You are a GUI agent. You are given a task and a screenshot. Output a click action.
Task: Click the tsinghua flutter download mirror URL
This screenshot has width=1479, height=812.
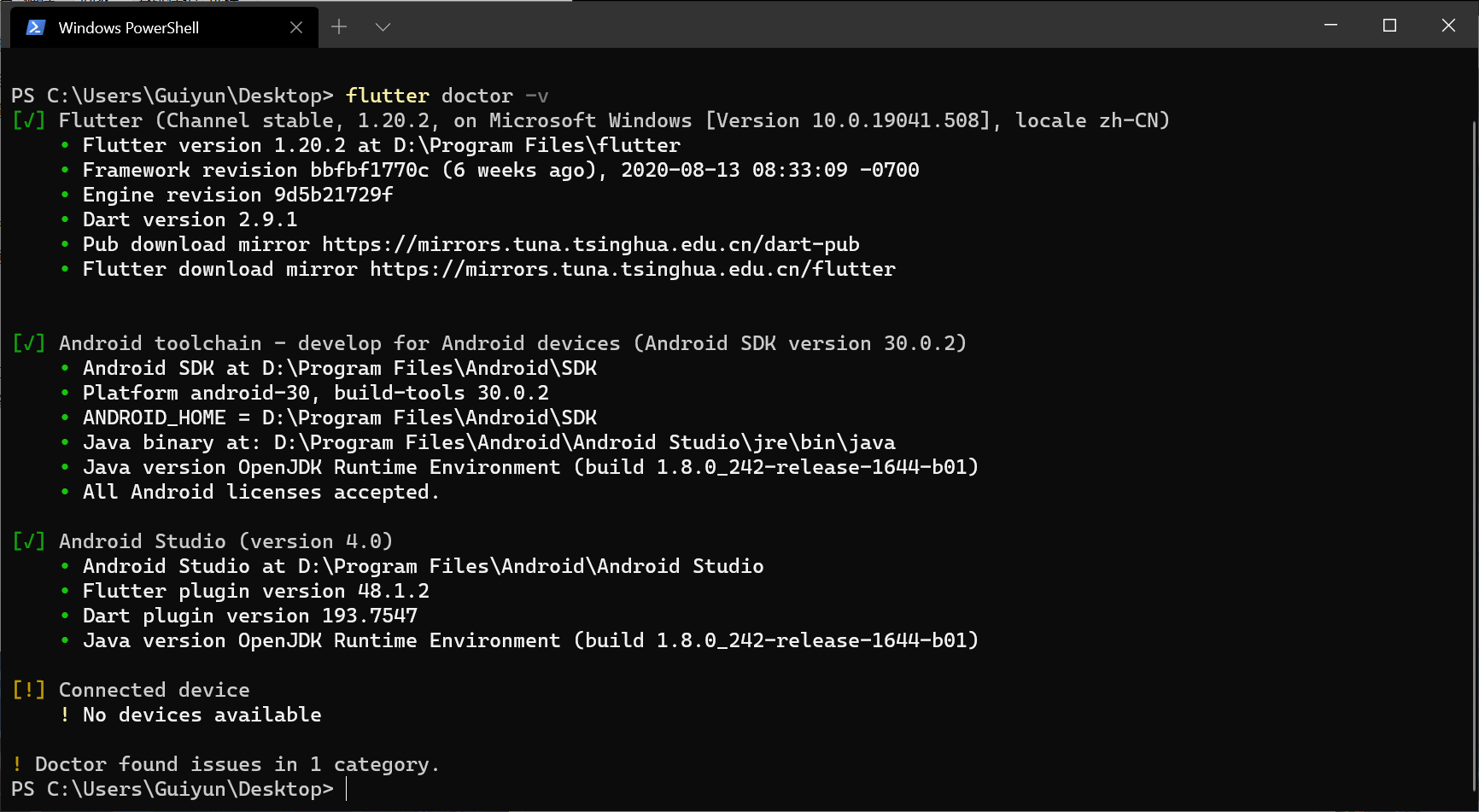(632, 269)
